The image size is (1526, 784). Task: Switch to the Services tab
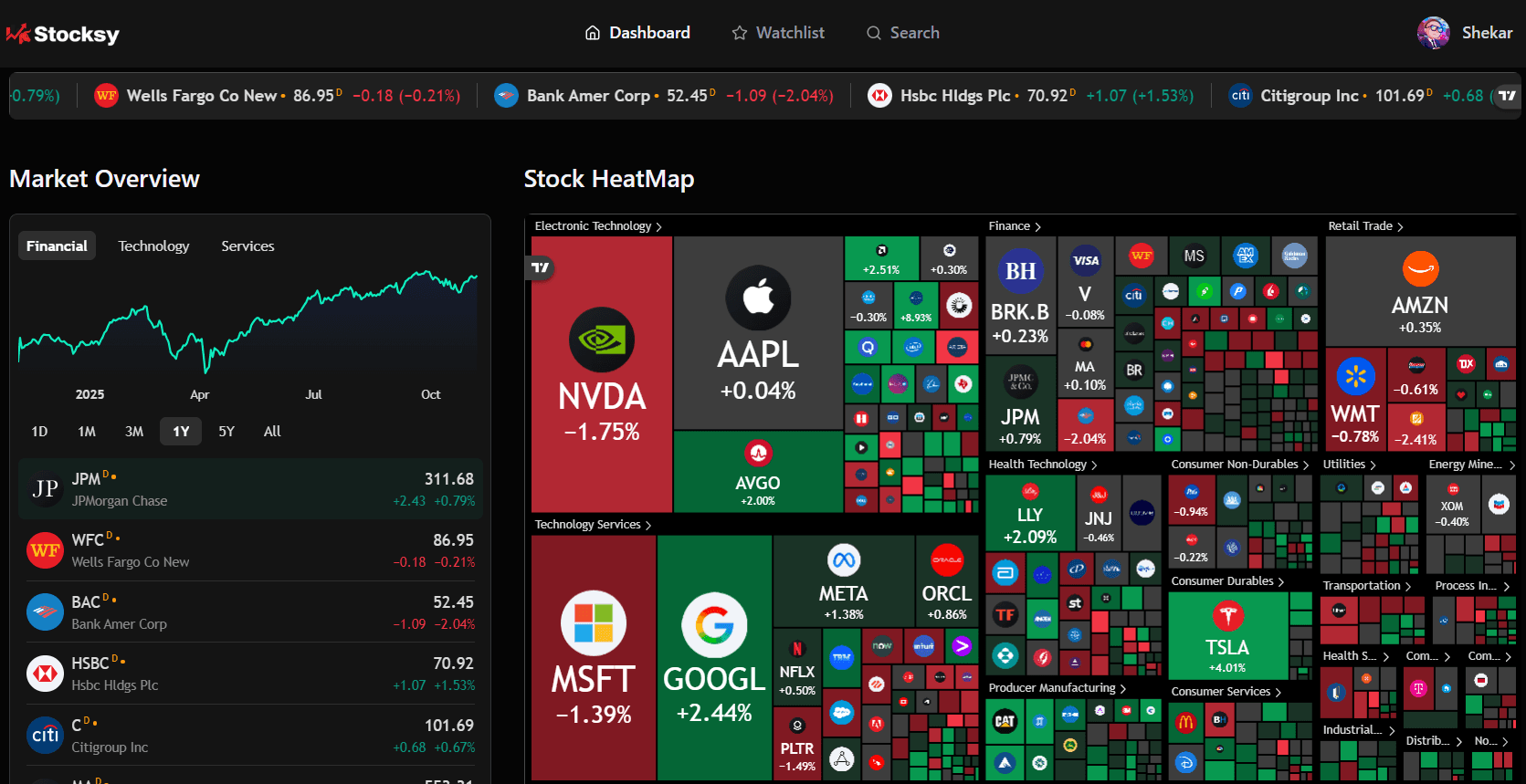247,246
